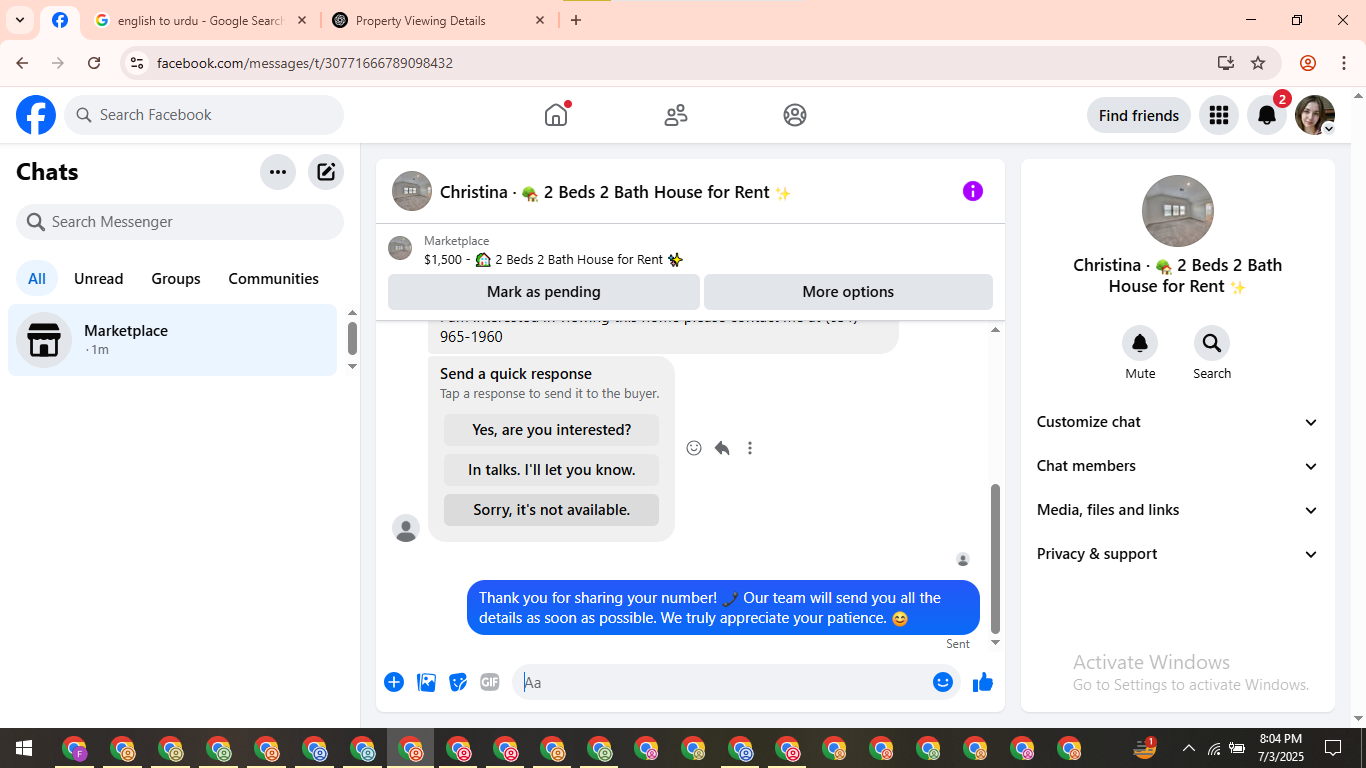
Task: Search in conversation magnifier icon
Action: (x=1212, y=344)
